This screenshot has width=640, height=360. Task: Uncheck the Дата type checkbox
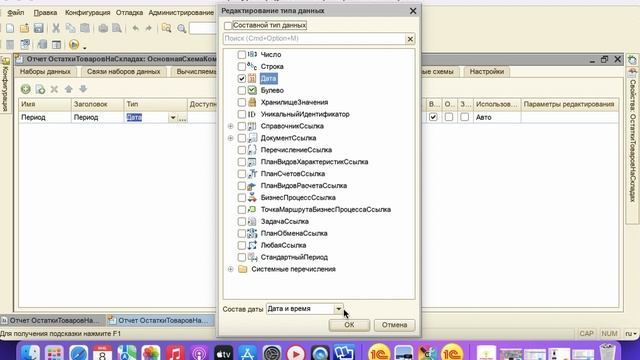coord(242,78)
